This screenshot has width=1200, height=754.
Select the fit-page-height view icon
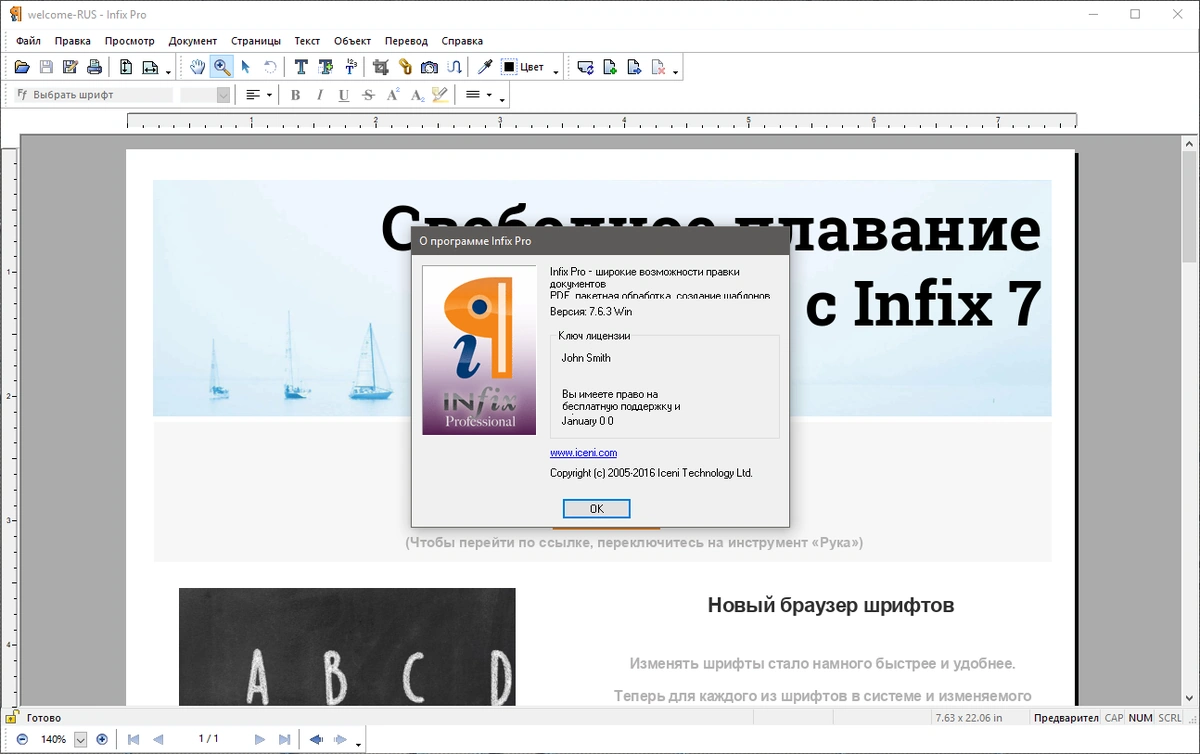pos(126,67)
